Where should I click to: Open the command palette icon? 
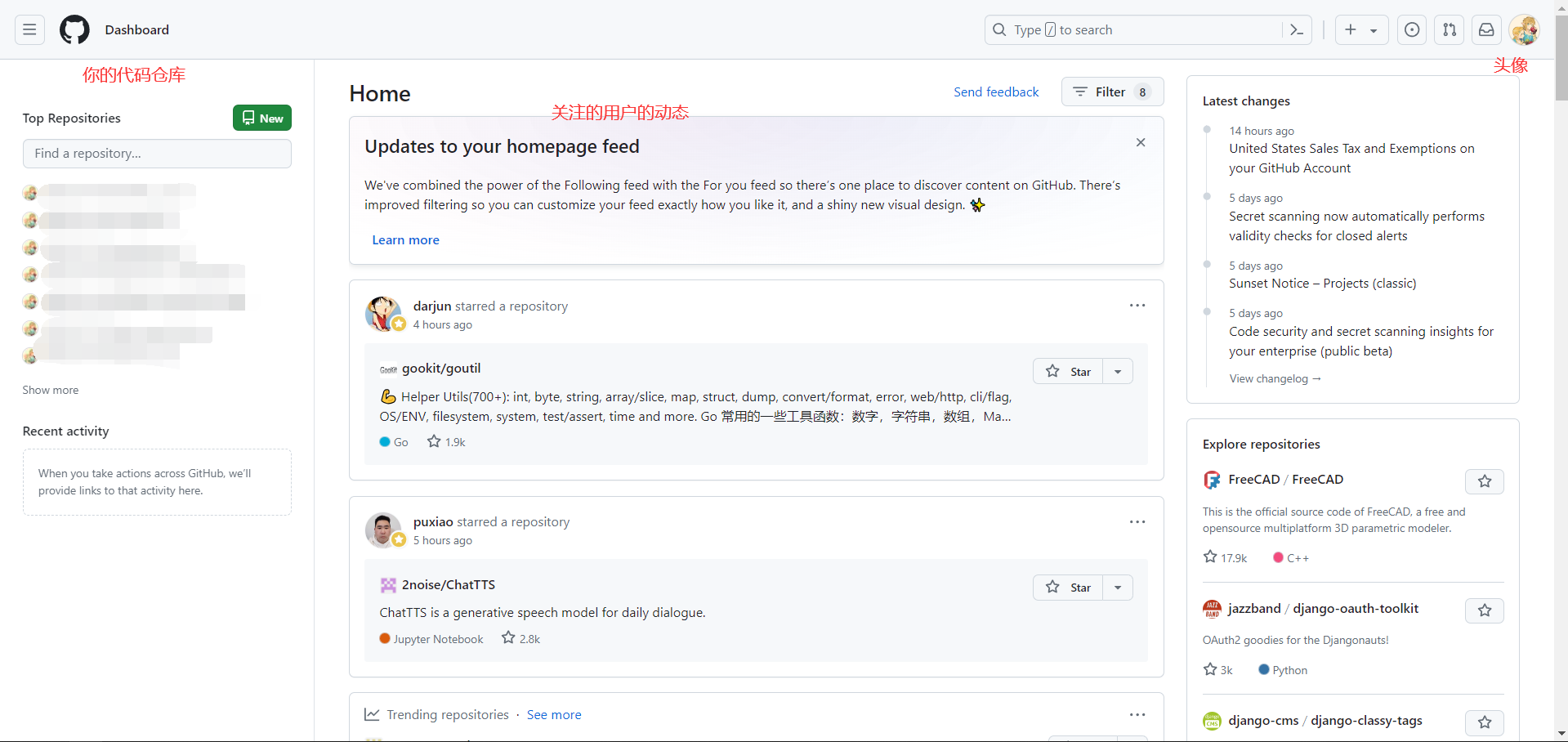1297,30
